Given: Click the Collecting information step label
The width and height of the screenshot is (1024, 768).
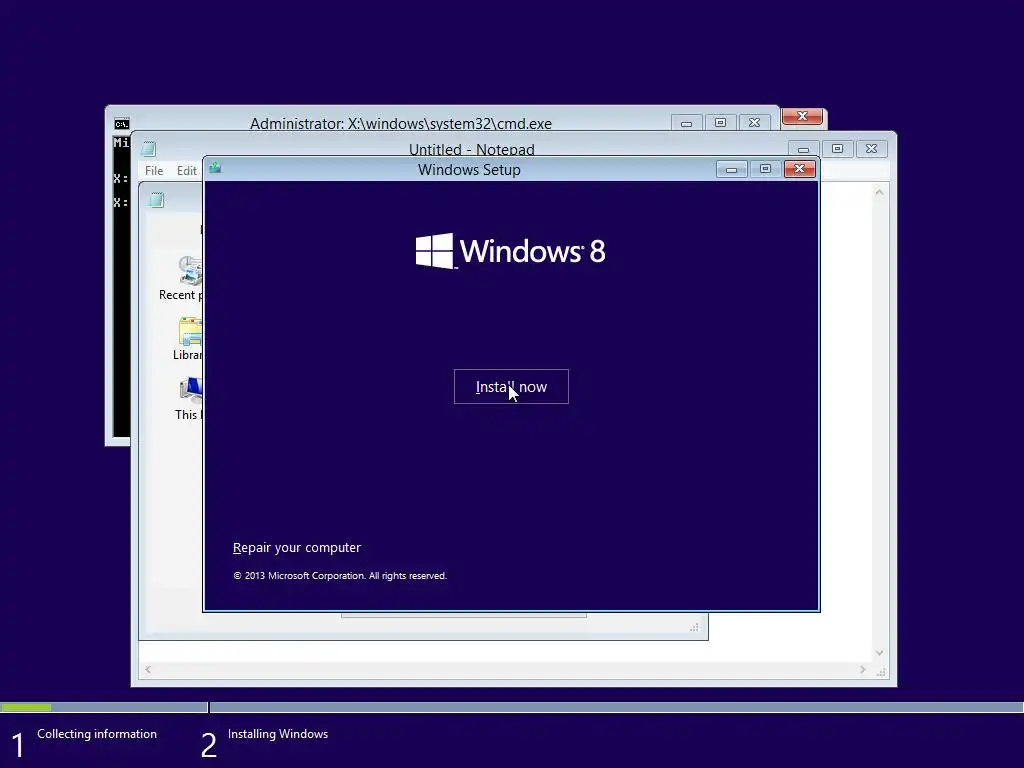Looking at the screenshot, I should click(x=97, y=734).
